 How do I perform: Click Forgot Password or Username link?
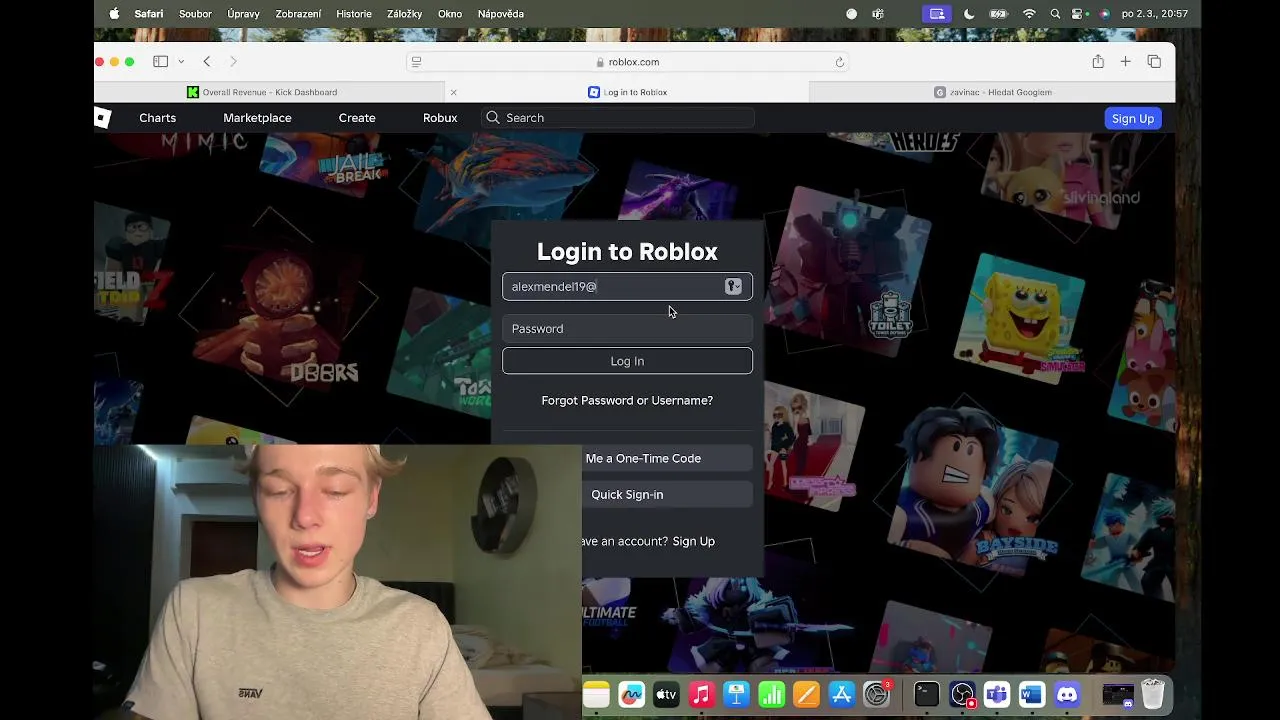tap(627, 400)
